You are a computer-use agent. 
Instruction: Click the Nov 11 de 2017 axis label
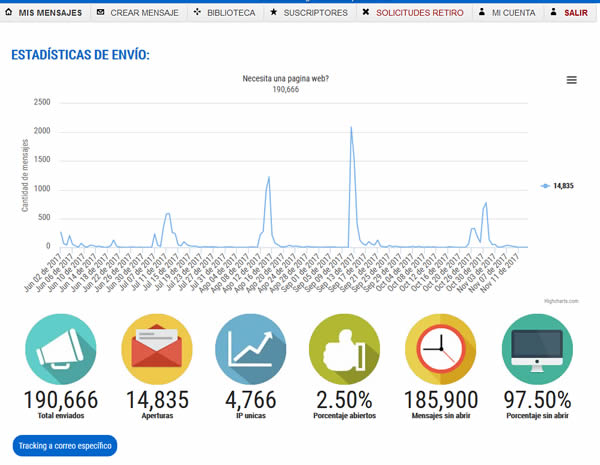499,272
